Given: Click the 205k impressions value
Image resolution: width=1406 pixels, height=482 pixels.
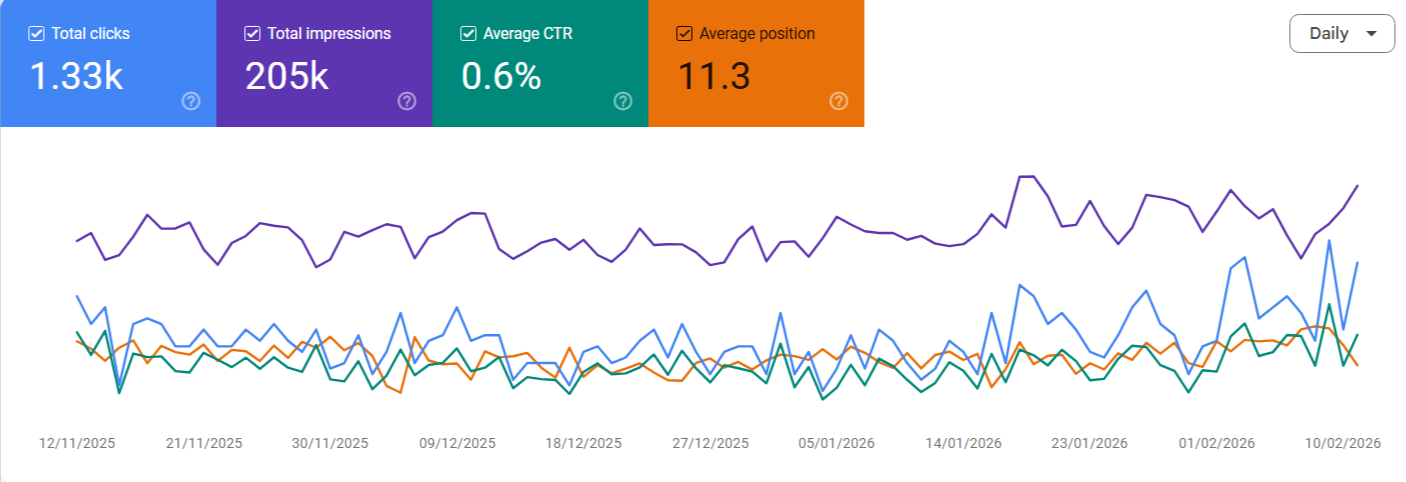Looking at the screenshot, I should tap(286, 77).
